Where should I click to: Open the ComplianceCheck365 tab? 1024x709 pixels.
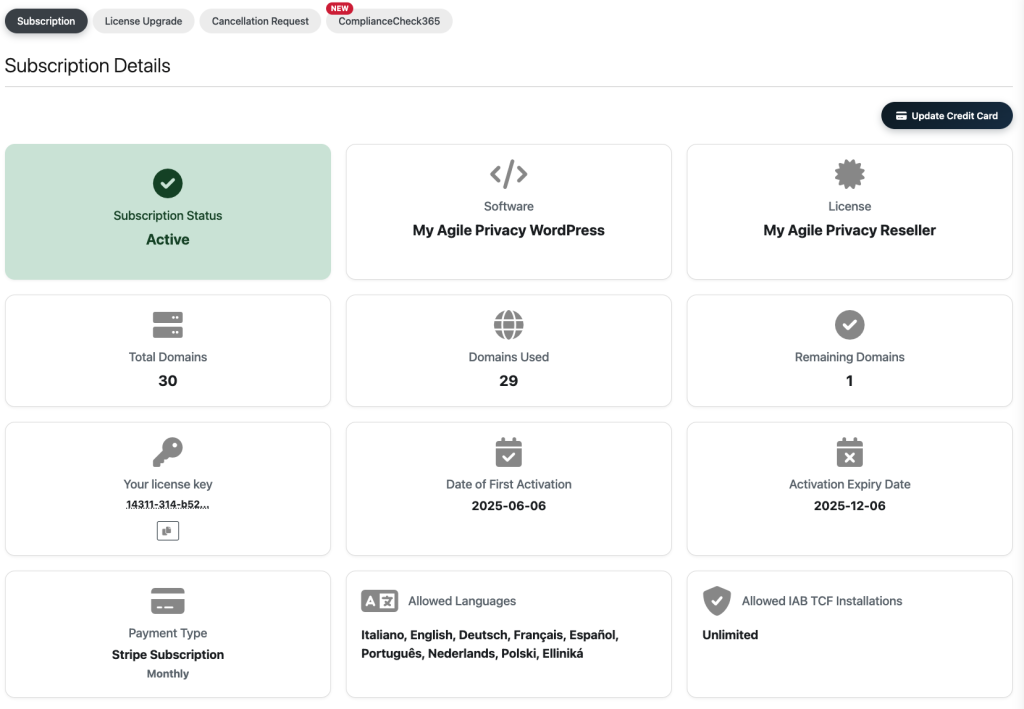[389, 21]
